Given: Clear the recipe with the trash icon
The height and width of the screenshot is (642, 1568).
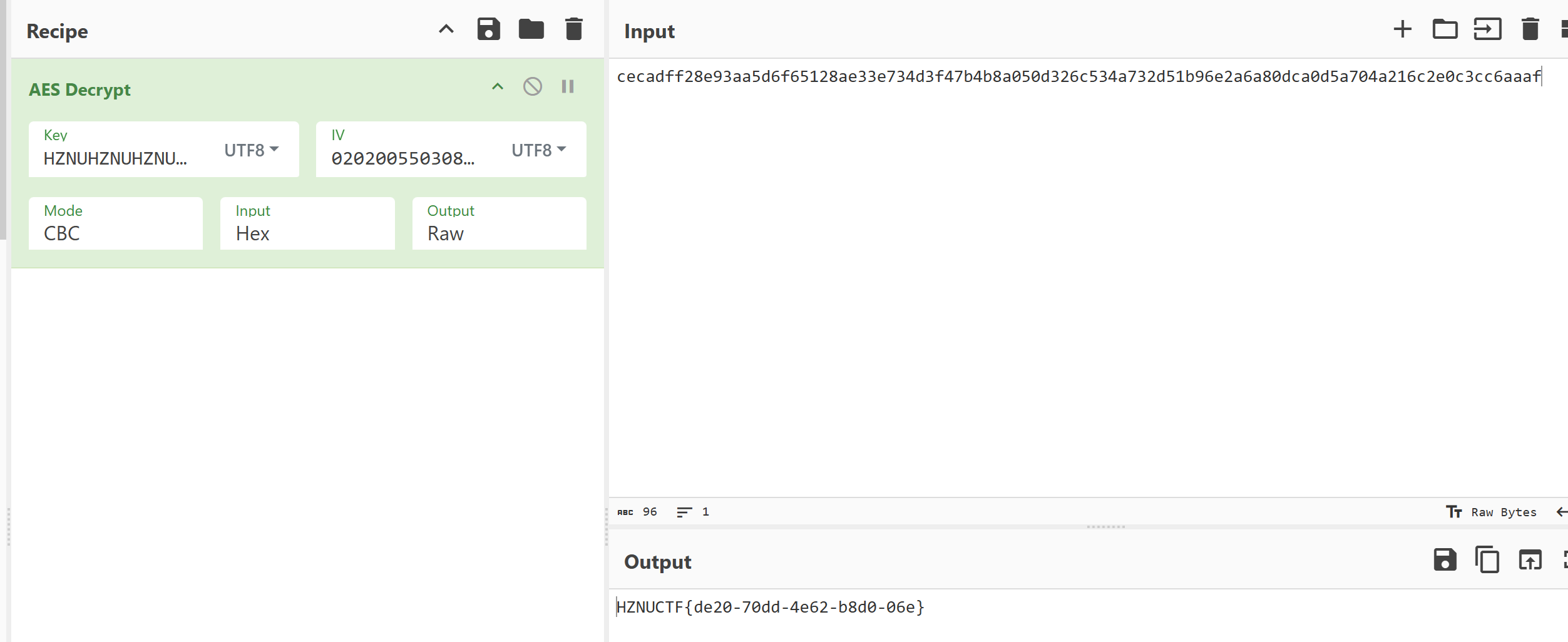Looking at the screenshot, I should point(573,29).
